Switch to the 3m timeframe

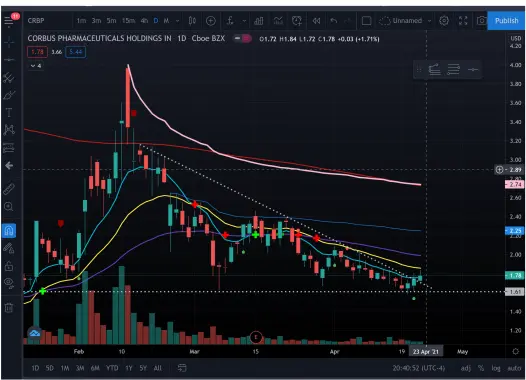(x=96, y=21)
